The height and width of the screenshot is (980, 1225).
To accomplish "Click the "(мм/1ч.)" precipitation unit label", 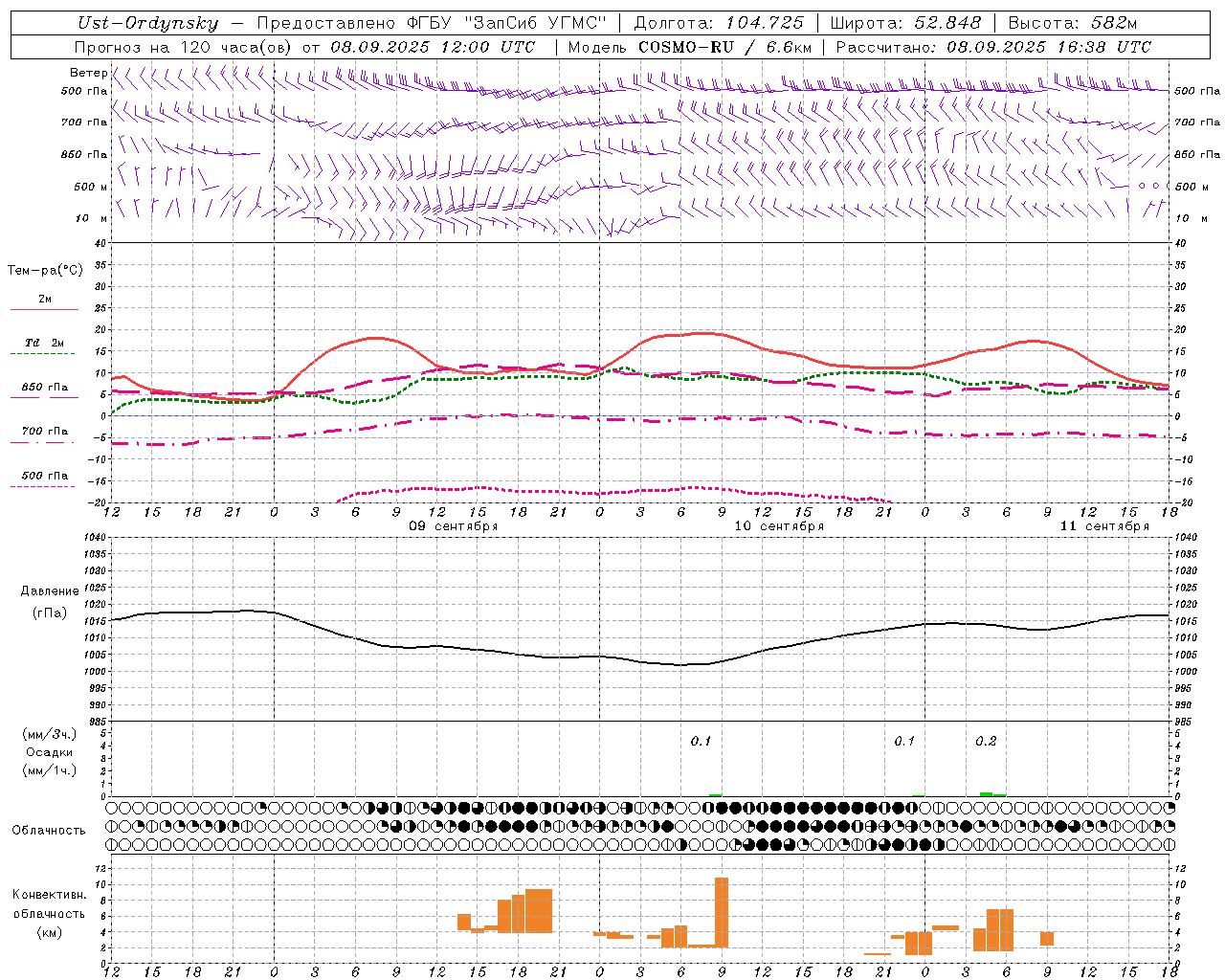I will click(x=49, y=770).
